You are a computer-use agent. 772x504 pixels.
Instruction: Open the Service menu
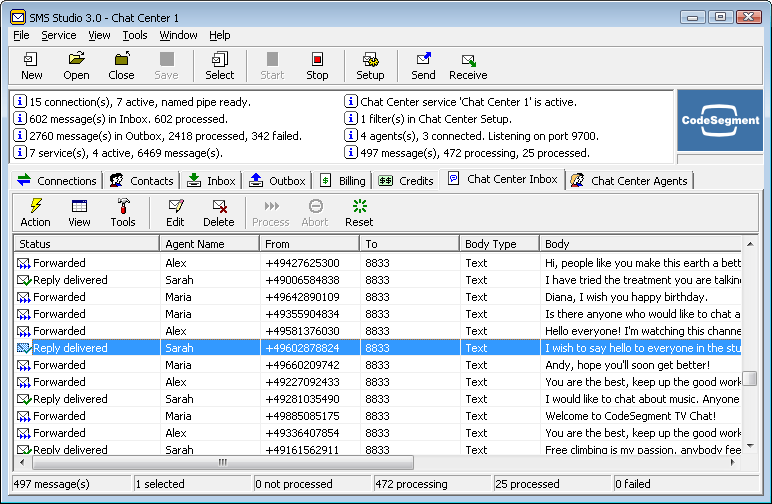click(x=58, y=35)
